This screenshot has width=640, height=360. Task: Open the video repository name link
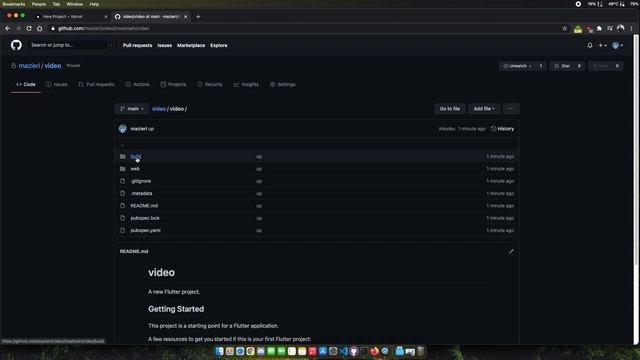pos(53,66)
